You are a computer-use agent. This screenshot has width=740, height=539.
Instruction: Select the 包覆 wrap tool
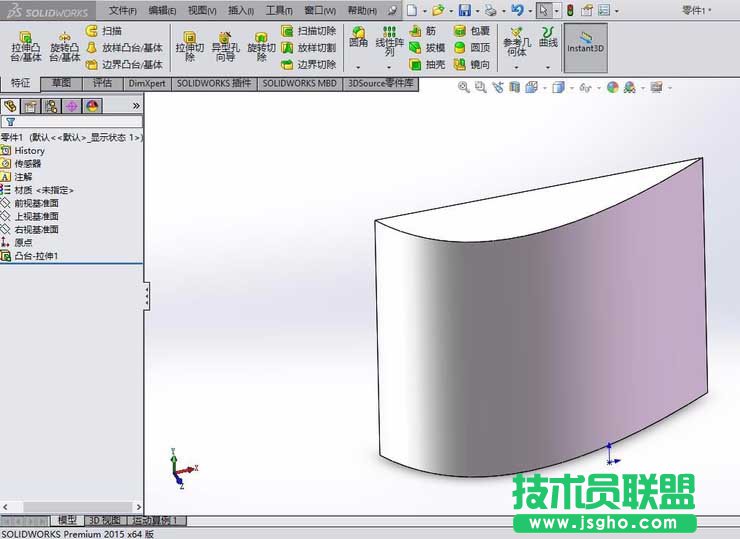tap(471, 31)
